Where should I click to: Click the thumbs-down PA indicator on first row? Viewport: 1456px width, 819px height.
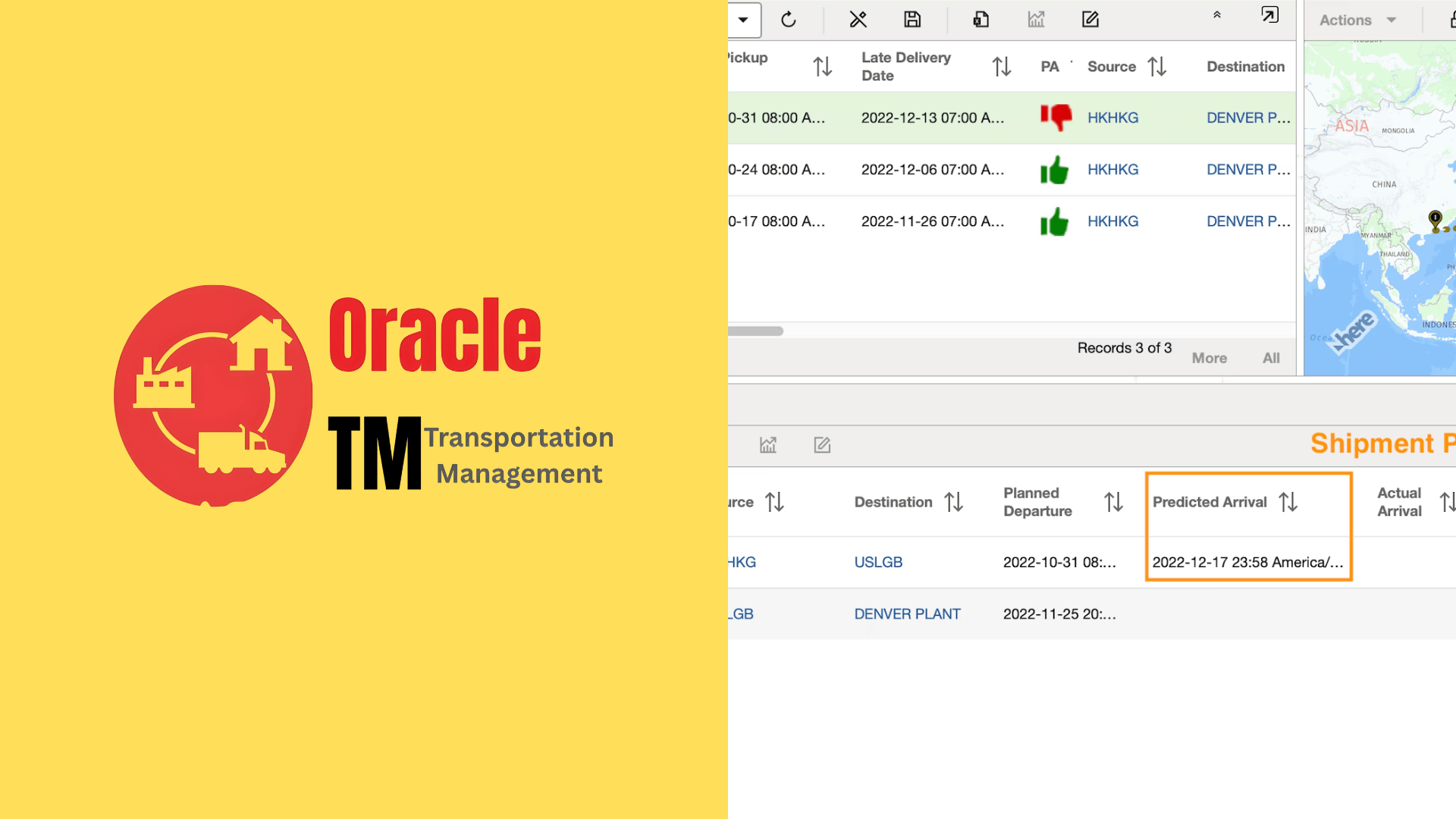[1056, 118]
